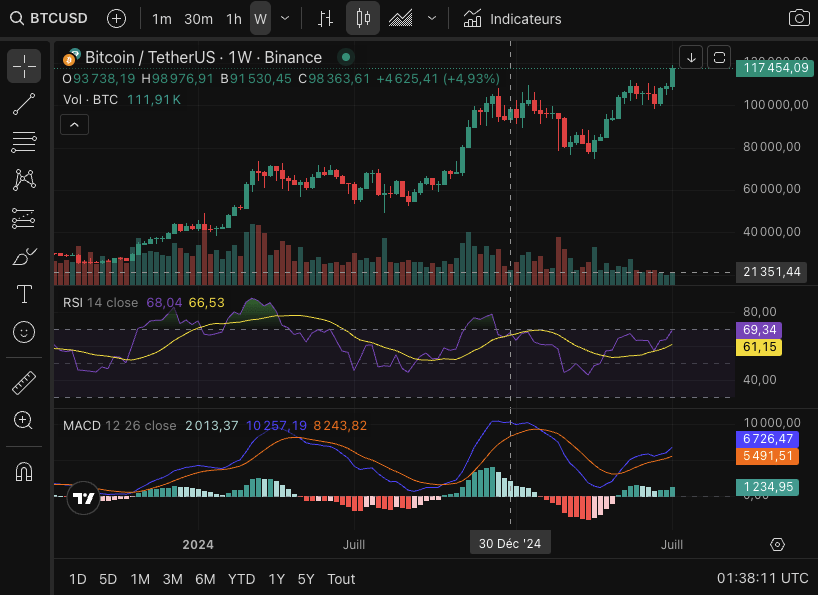Image resolution: width=818 pixels, height=595 pixels.
Task: Select the crosshair cursor tool
Action: (24, 66)
